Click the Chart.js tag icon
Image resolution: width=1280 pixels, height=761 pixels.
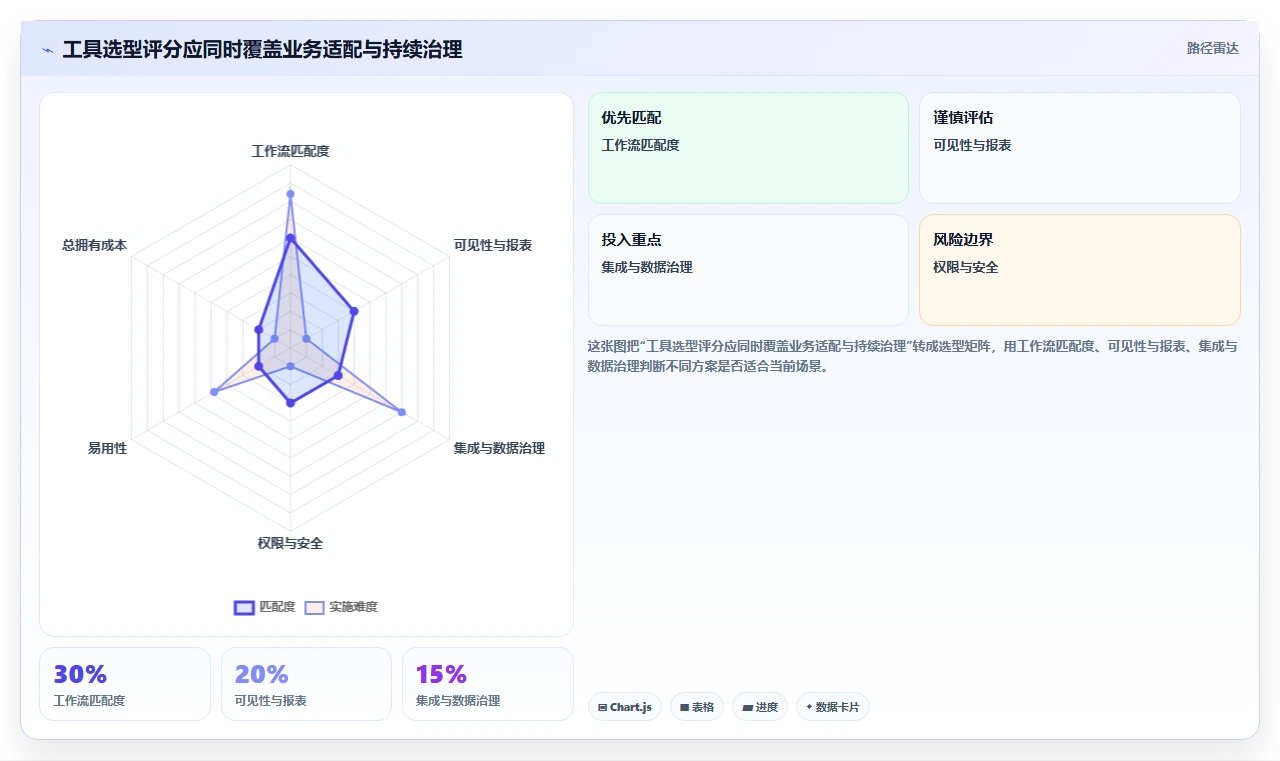[603, 707]
